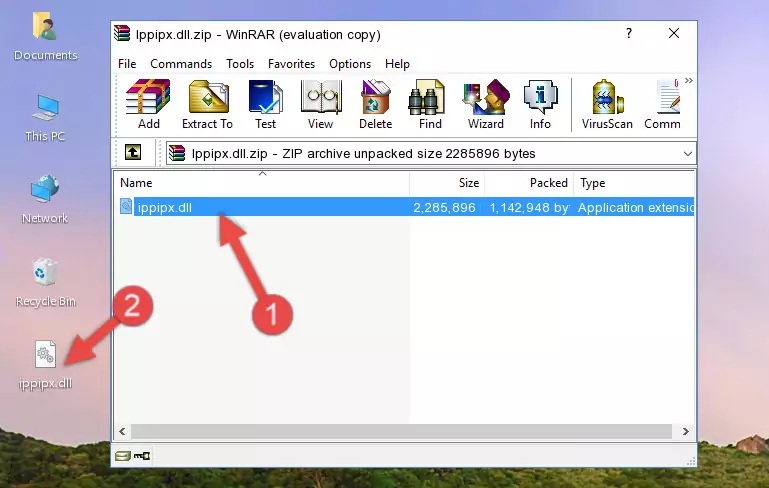
Task: Show more toolbar buttons chevron
Action: coord(689,81)
